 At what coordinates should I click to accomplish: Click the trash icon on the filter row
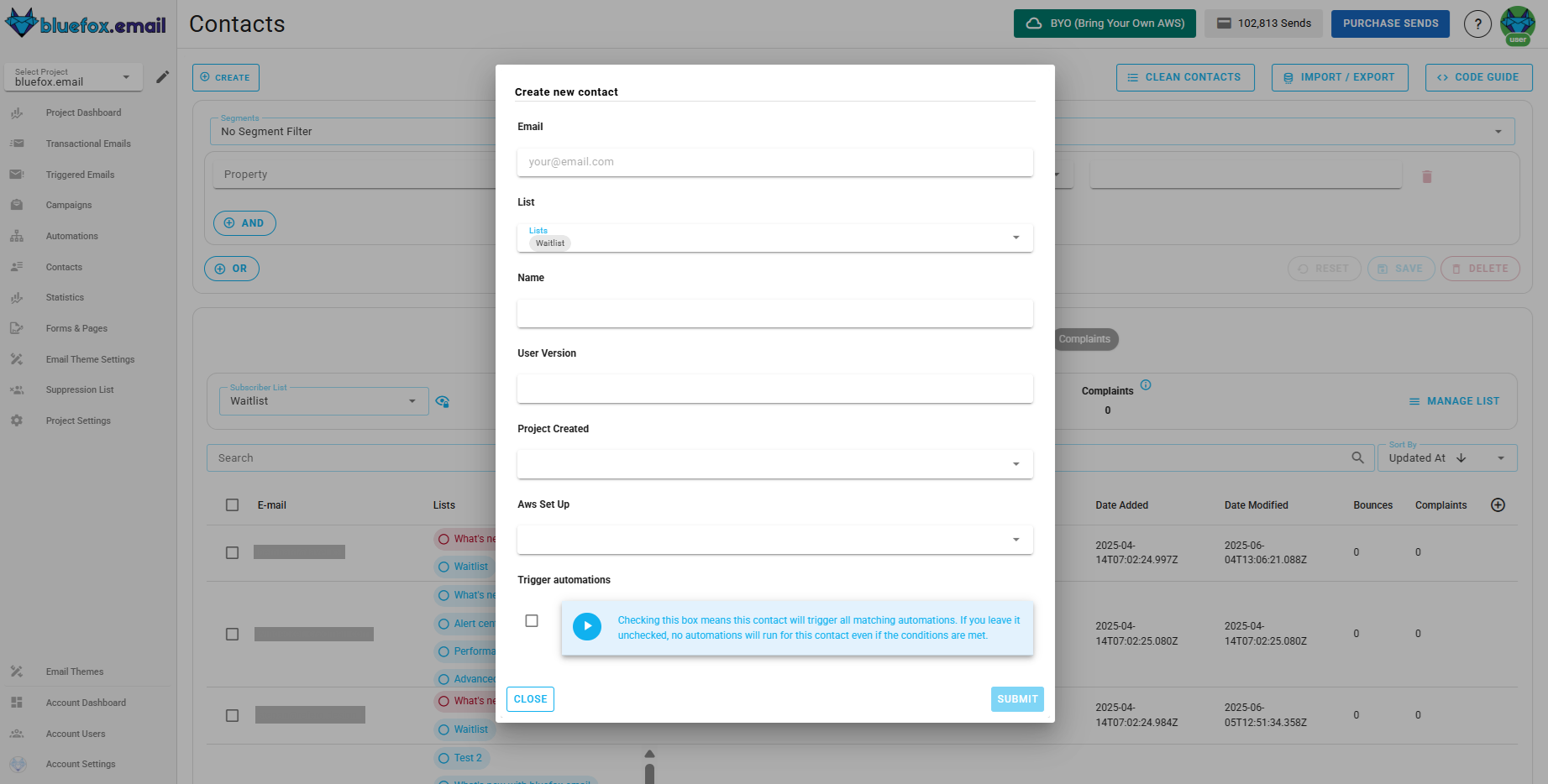(x=1427, y=175)
